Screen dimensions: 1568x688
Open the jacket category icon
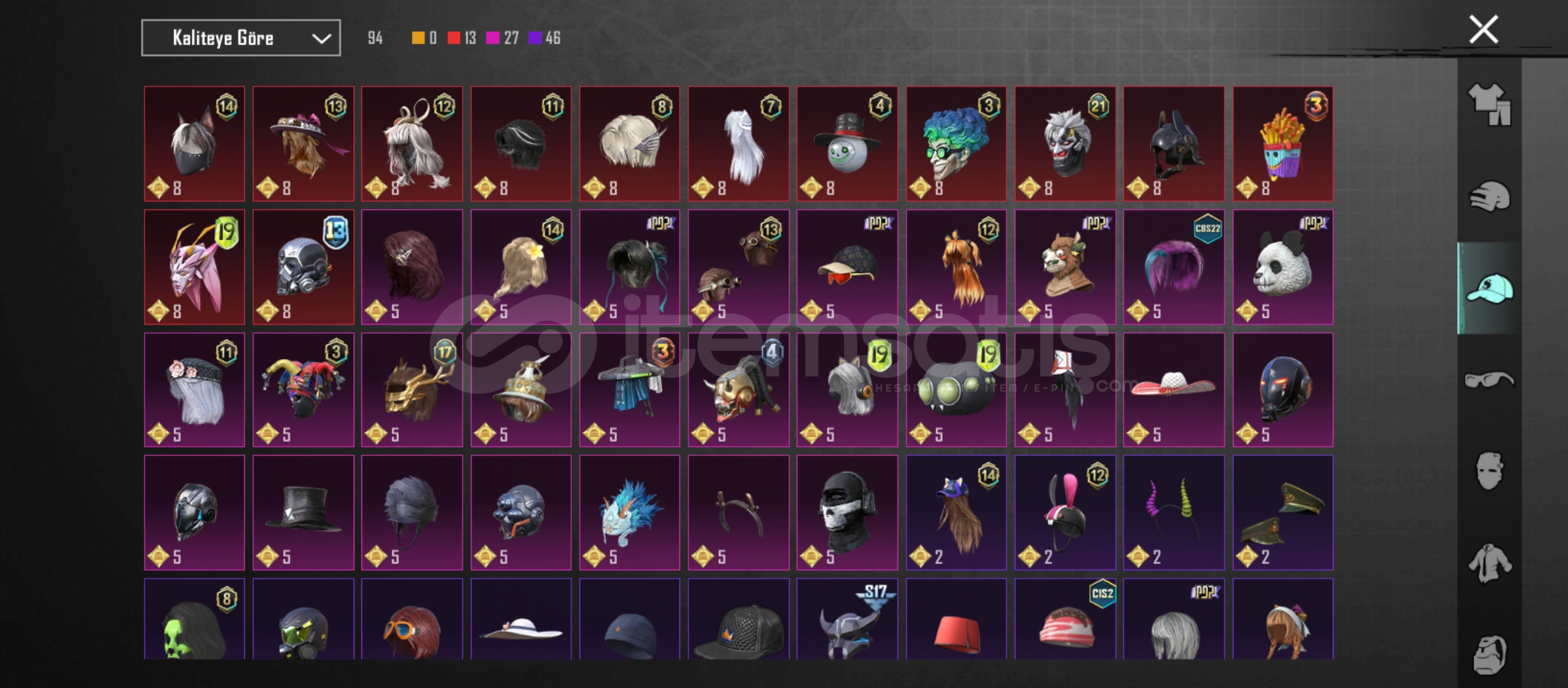pos(1489,563)
